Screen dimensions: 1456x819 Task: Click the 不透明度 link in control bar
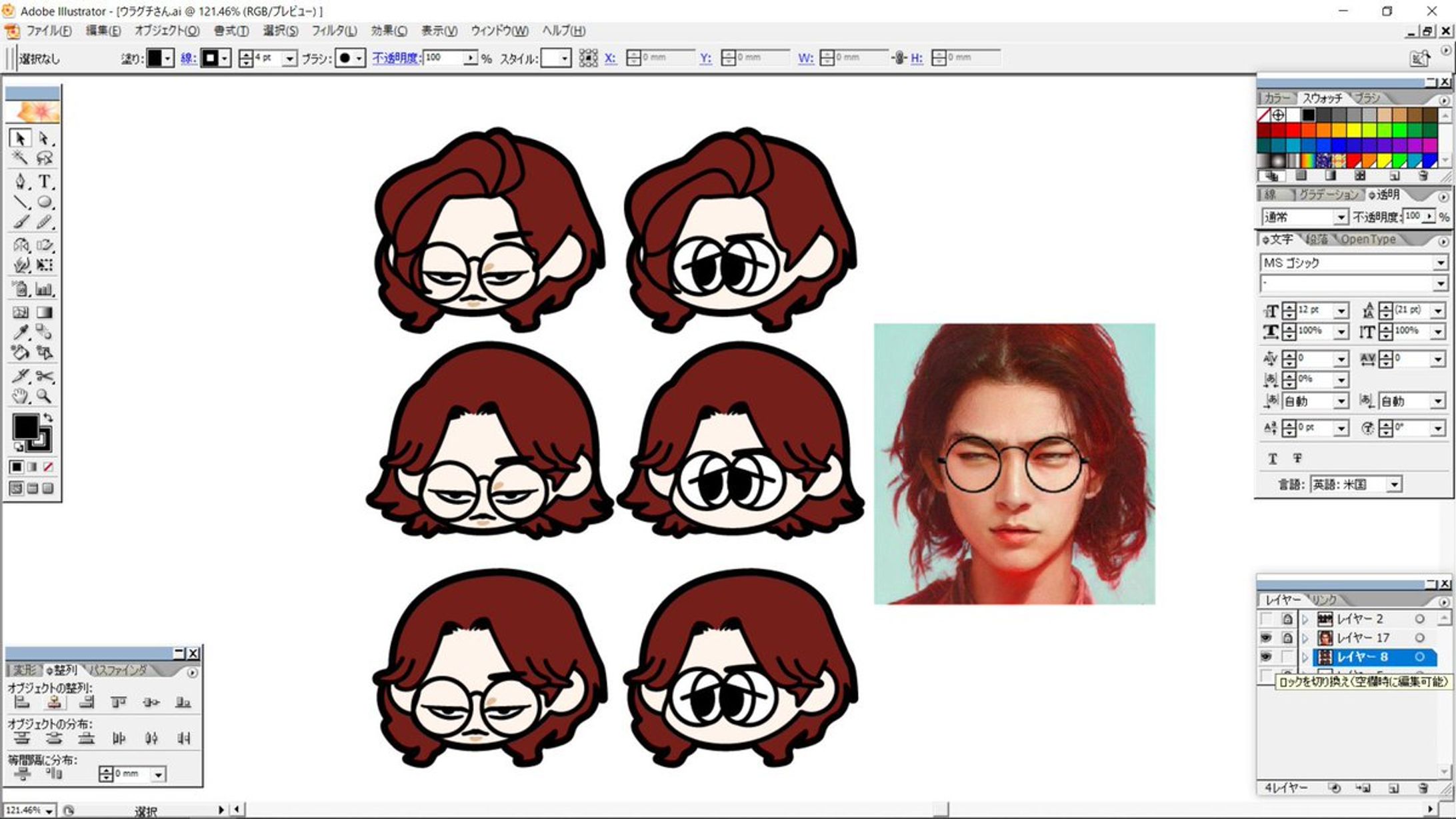coord(396,58)
